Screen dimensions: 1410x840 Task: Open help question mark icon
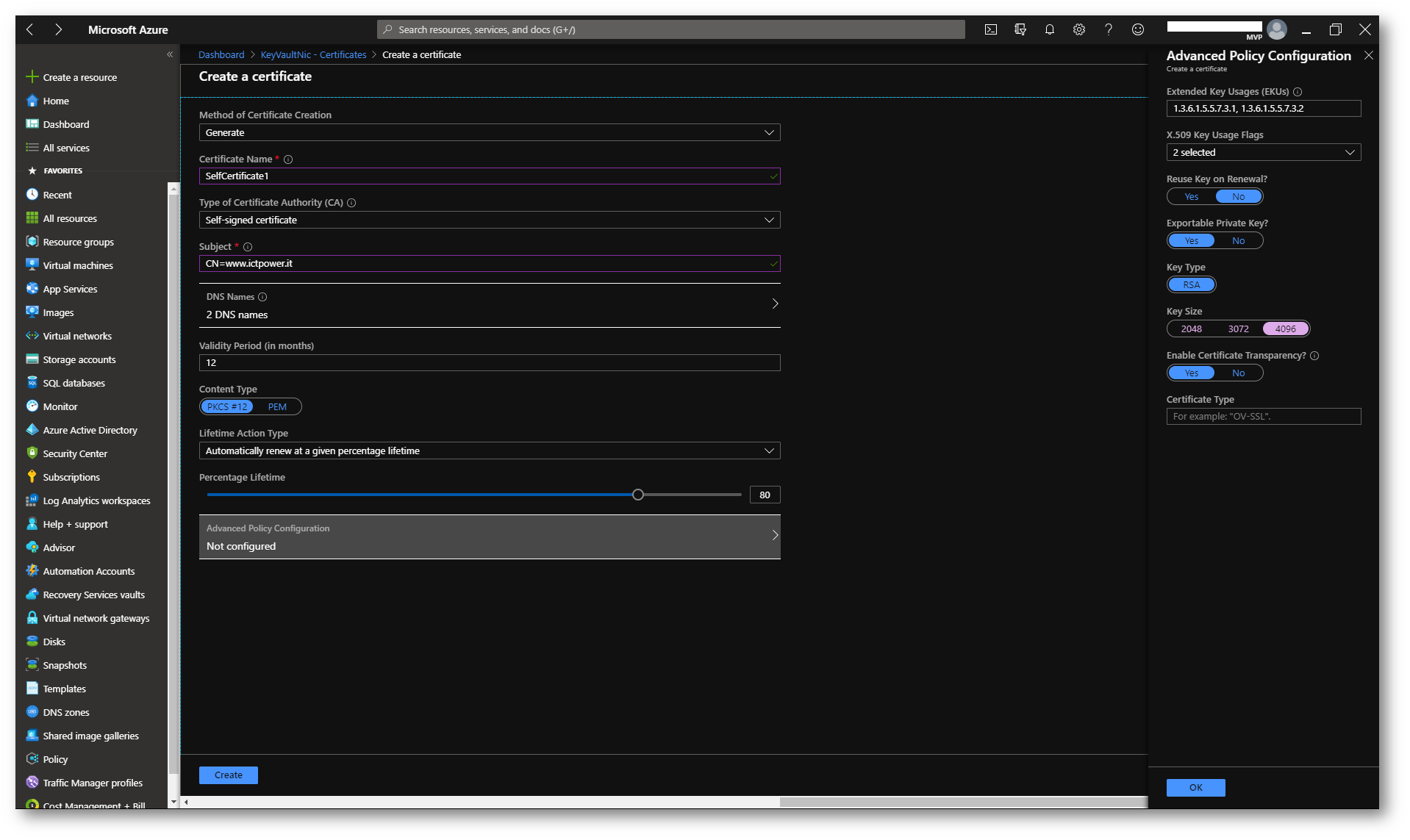coord(1108,29)
